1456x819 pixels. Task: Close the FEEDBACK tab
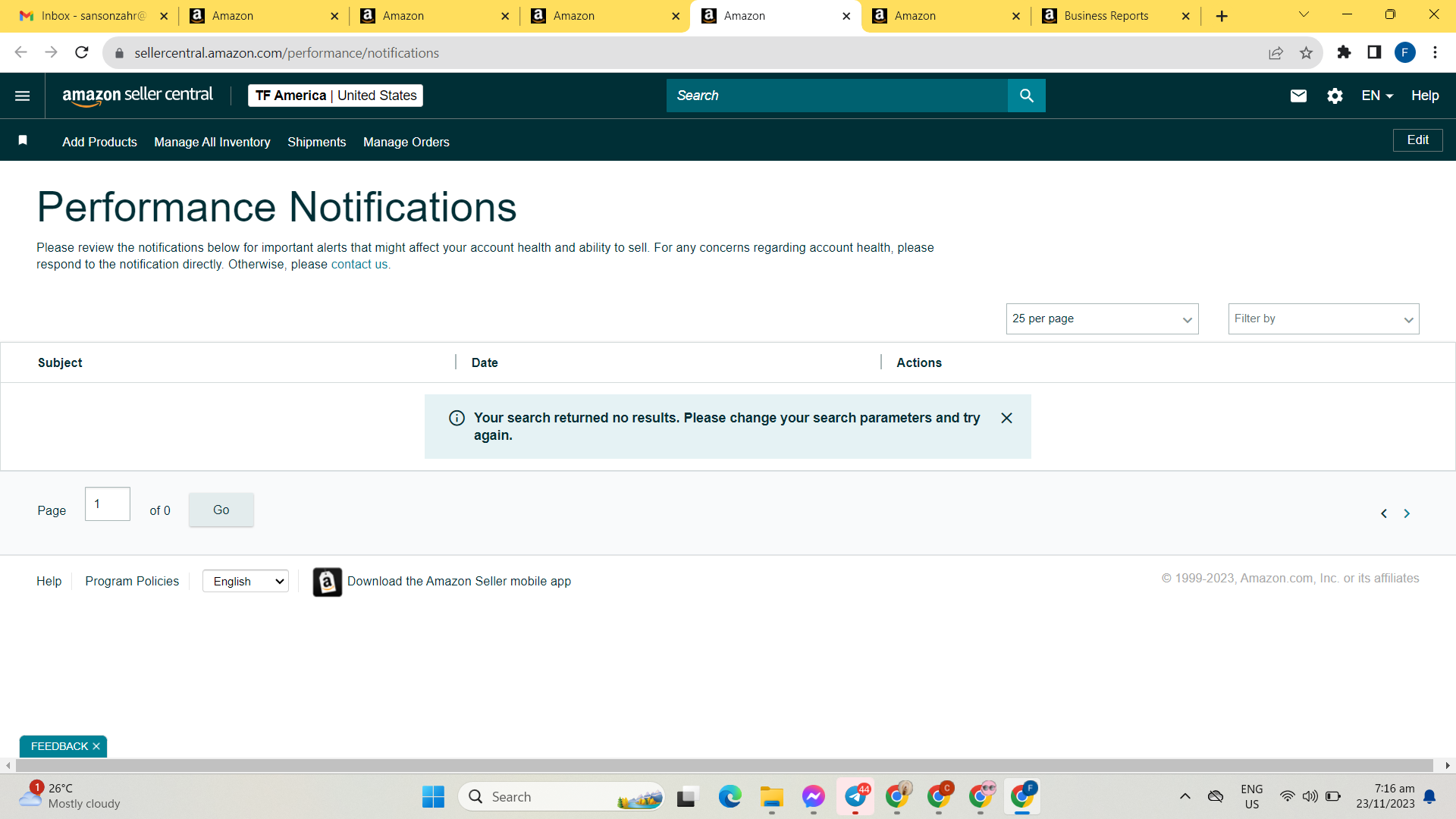(96, 746)
